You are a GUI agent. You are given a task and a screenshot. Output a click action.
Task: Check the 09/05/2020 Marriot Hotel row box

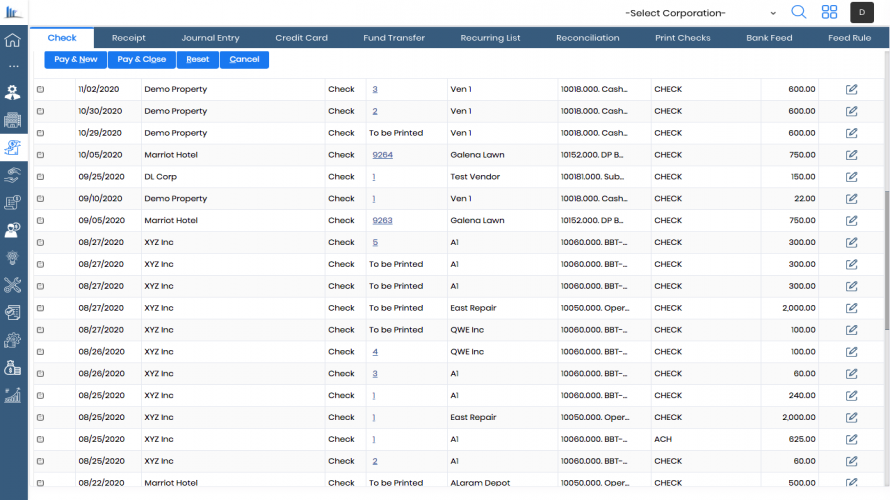coord(41,221)
